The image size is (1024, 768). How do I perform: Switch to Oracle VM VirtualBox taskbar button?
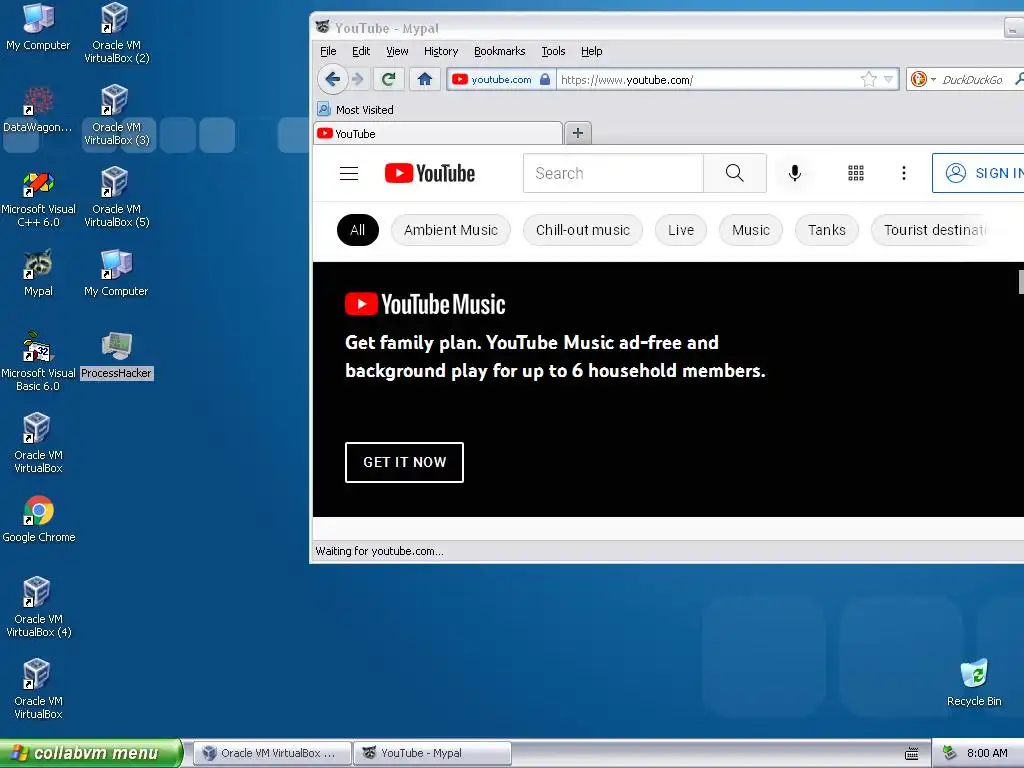272,753
